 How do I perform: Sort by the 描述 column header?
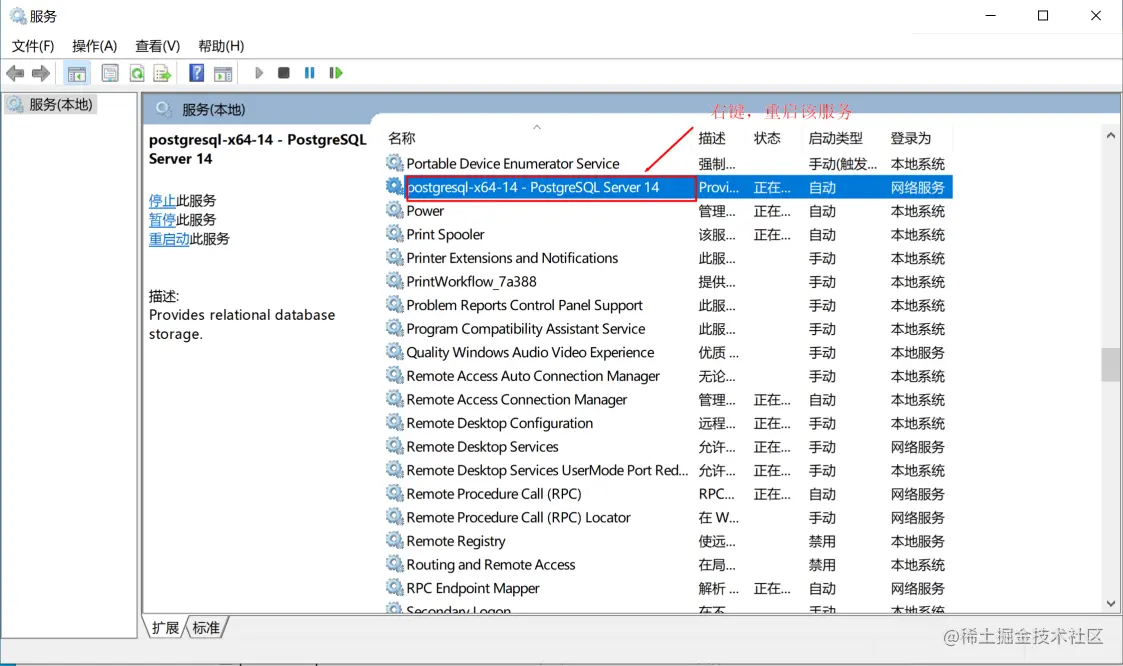pyautogui.click(x=712, y=138)
